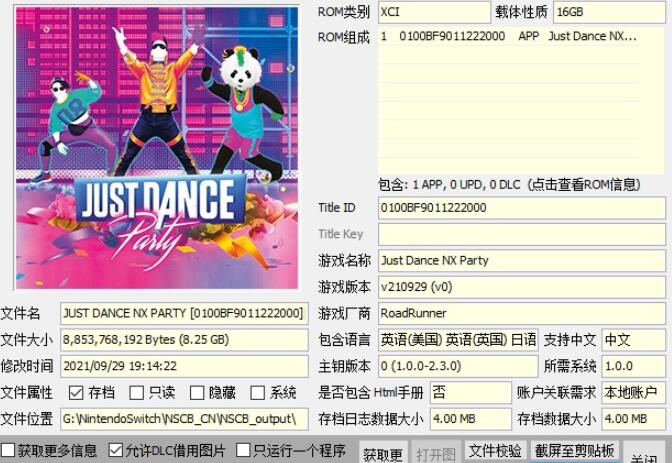
Task: Click the 文件名 field JUST DANCE NX PARTY
Action: 184,313
